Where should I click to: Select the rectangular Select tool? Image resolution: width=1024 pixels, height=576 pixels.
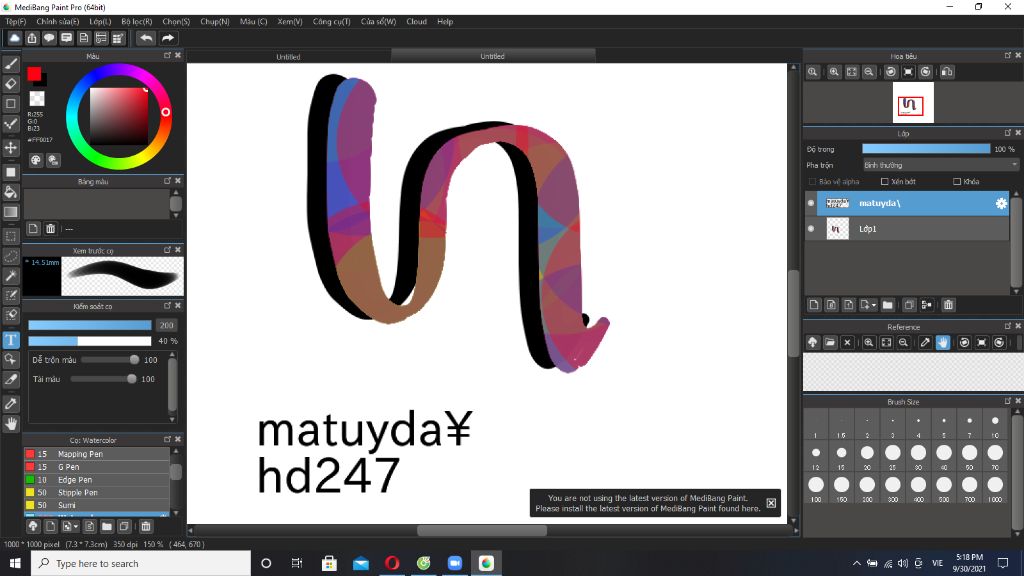click(x=11, y=236)
